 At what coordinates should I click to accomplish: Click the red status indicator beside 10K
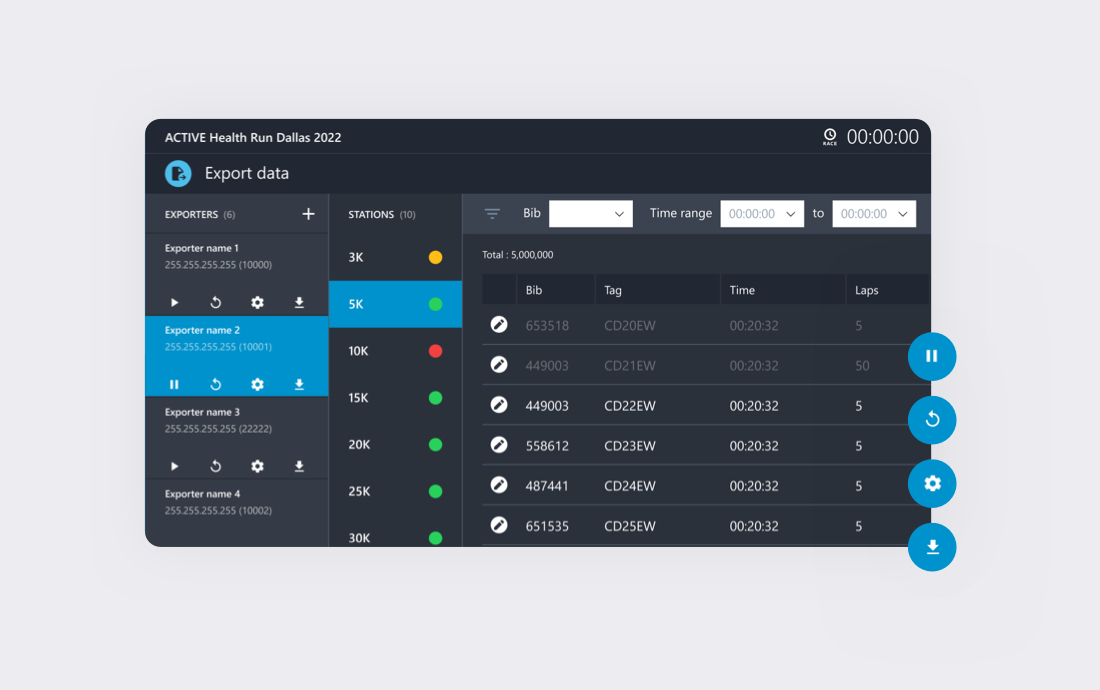[x=435, y=351]
